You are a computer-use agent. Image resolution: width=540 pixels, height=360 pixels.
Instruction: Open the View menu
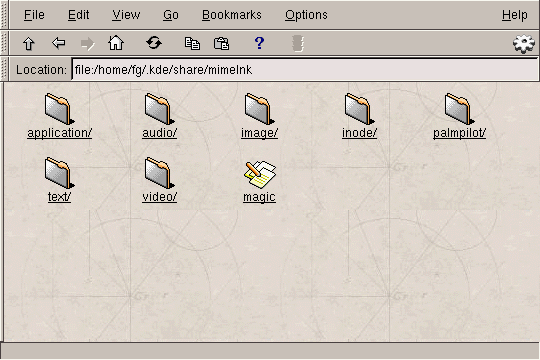tap(126, 15)
